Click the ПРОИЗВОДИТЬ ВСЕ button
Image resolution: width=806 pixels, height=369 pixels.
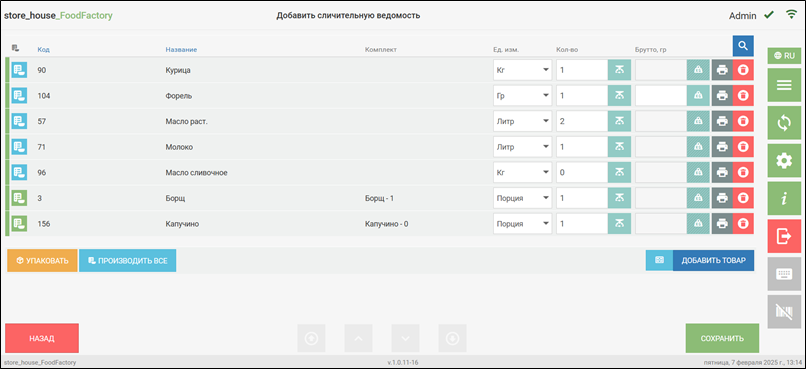click(x=127, y=261)
